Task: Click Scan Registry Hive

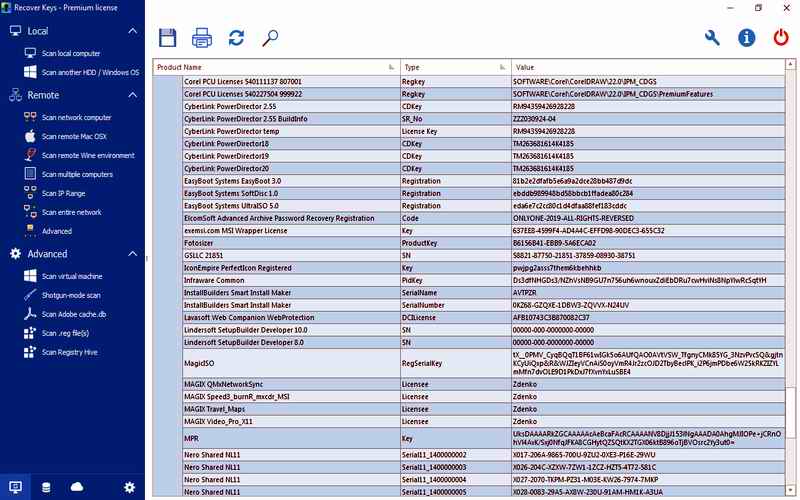Action: (72, 352)
